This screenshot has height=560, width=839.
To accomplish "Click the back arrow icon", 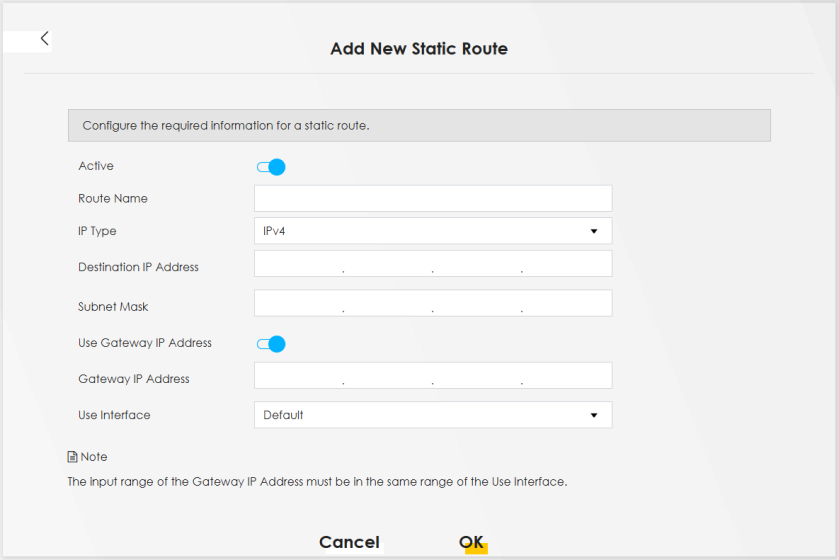I will point(44,39).
